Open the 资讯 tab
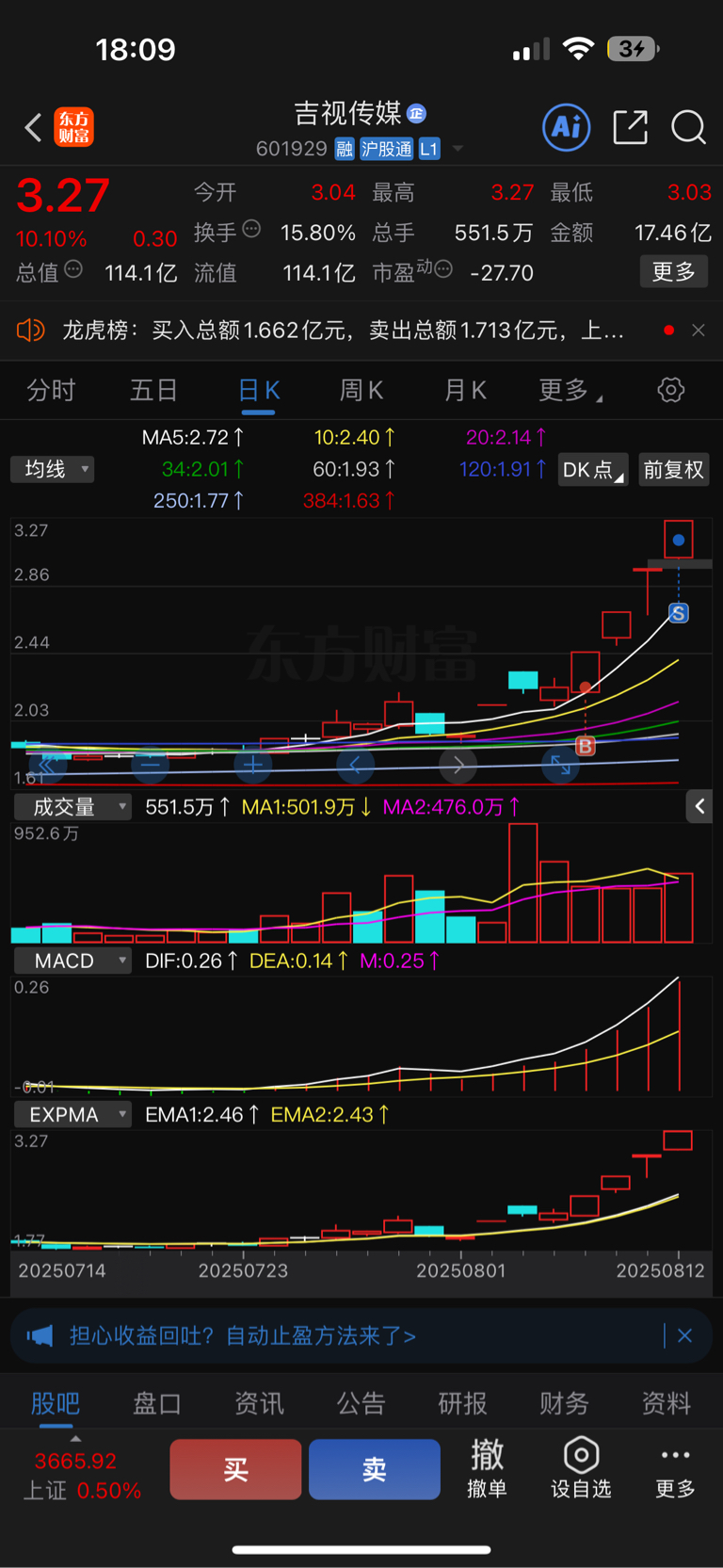 pos(259,1403)
